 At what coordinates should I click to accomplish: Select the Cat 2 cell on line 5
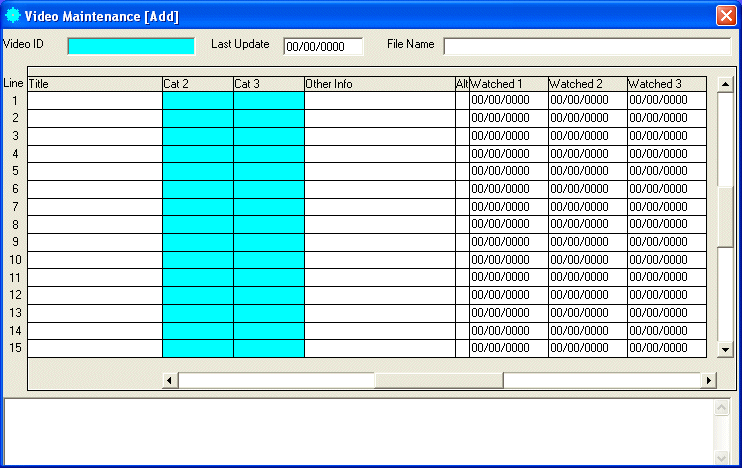click(x=198, y=171)
